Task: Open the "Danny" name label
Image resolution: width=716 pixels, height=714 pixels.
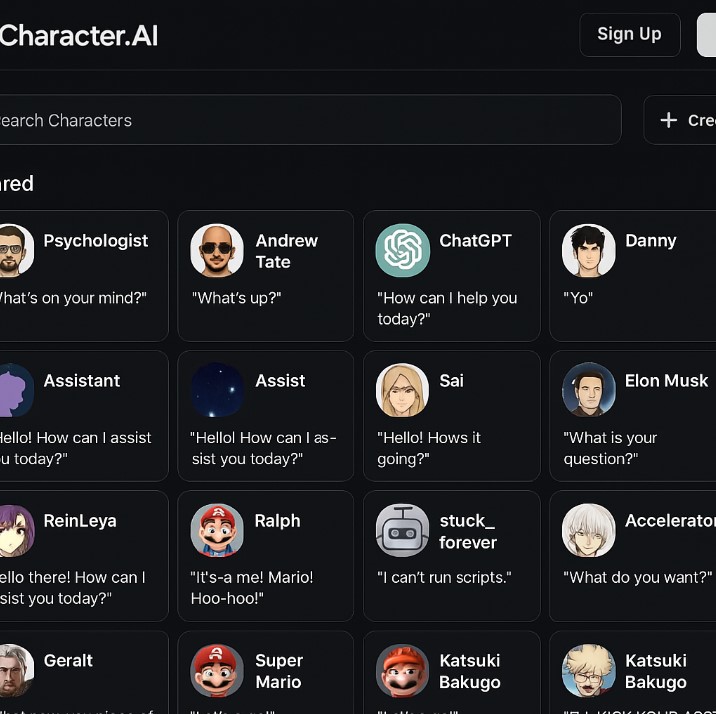Action: click(x=651, y=241)
